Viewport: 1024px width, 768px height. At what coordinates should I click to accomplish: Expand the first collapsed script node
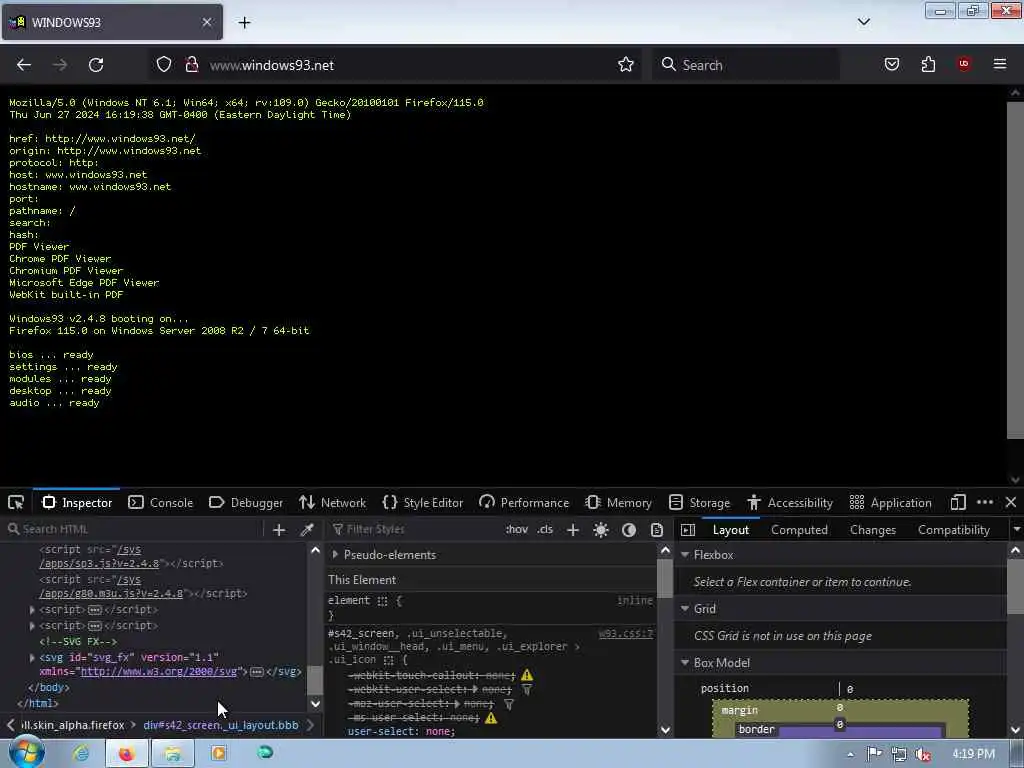(32, 609)
